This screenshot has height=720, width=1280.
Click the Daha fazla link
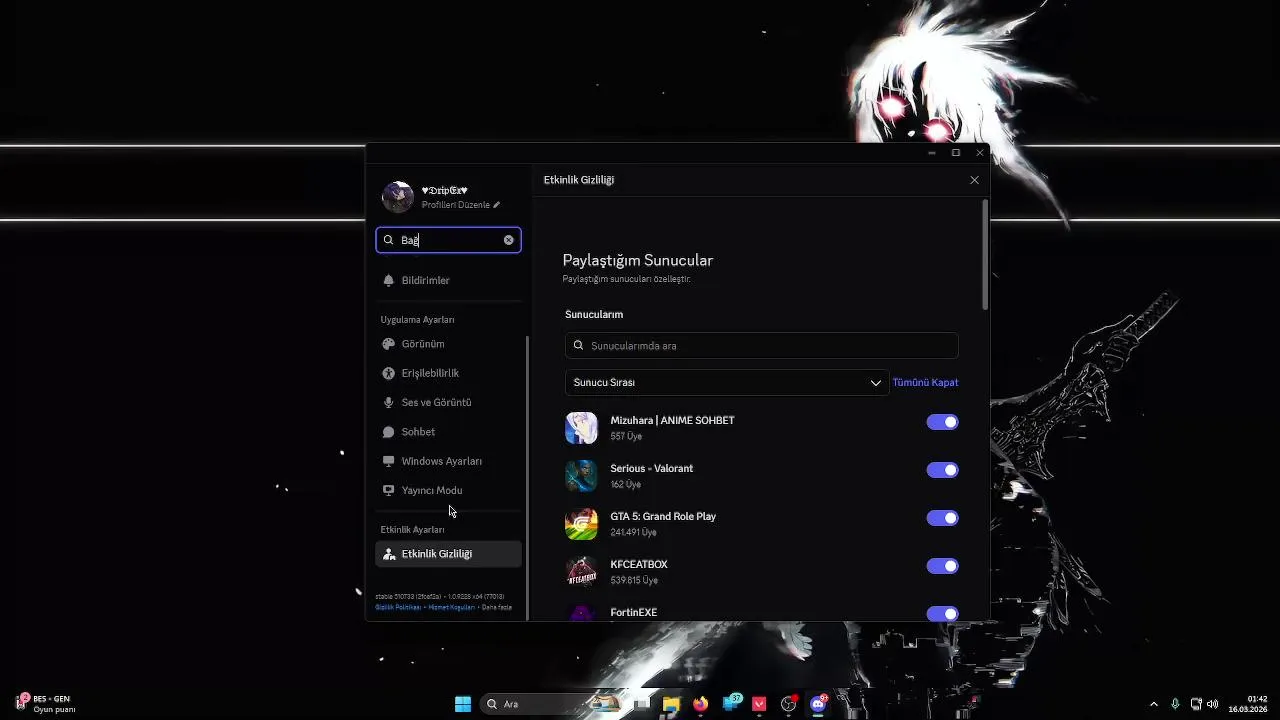click(x=497, y=607)
